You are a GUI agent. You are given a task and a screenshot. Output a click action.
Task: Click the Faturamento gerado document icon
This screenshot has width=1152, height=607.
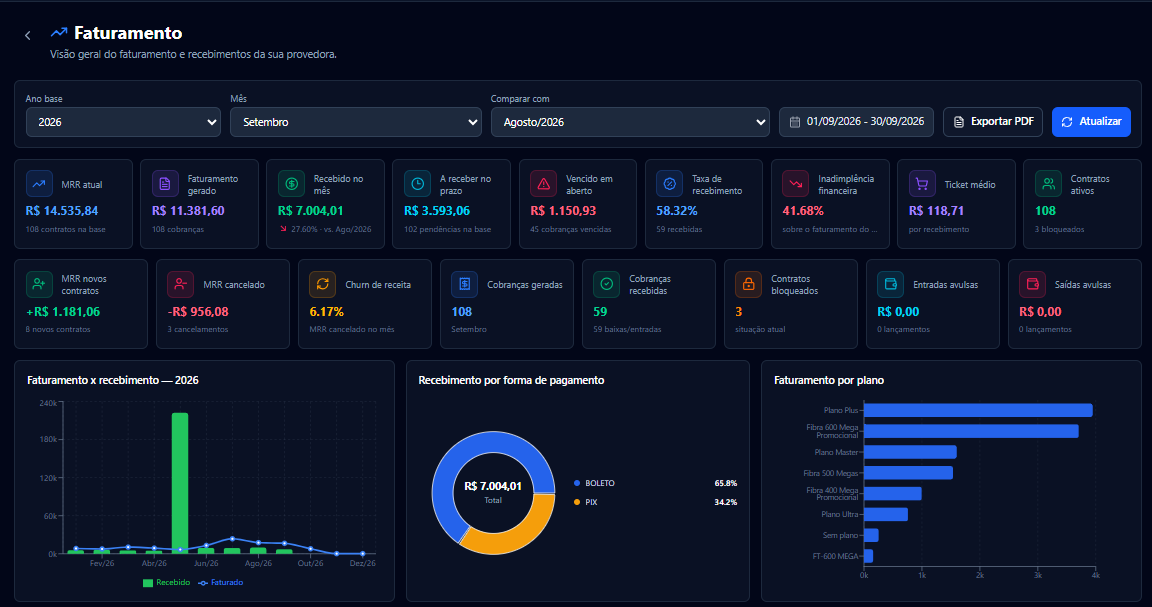pos(165,184)
